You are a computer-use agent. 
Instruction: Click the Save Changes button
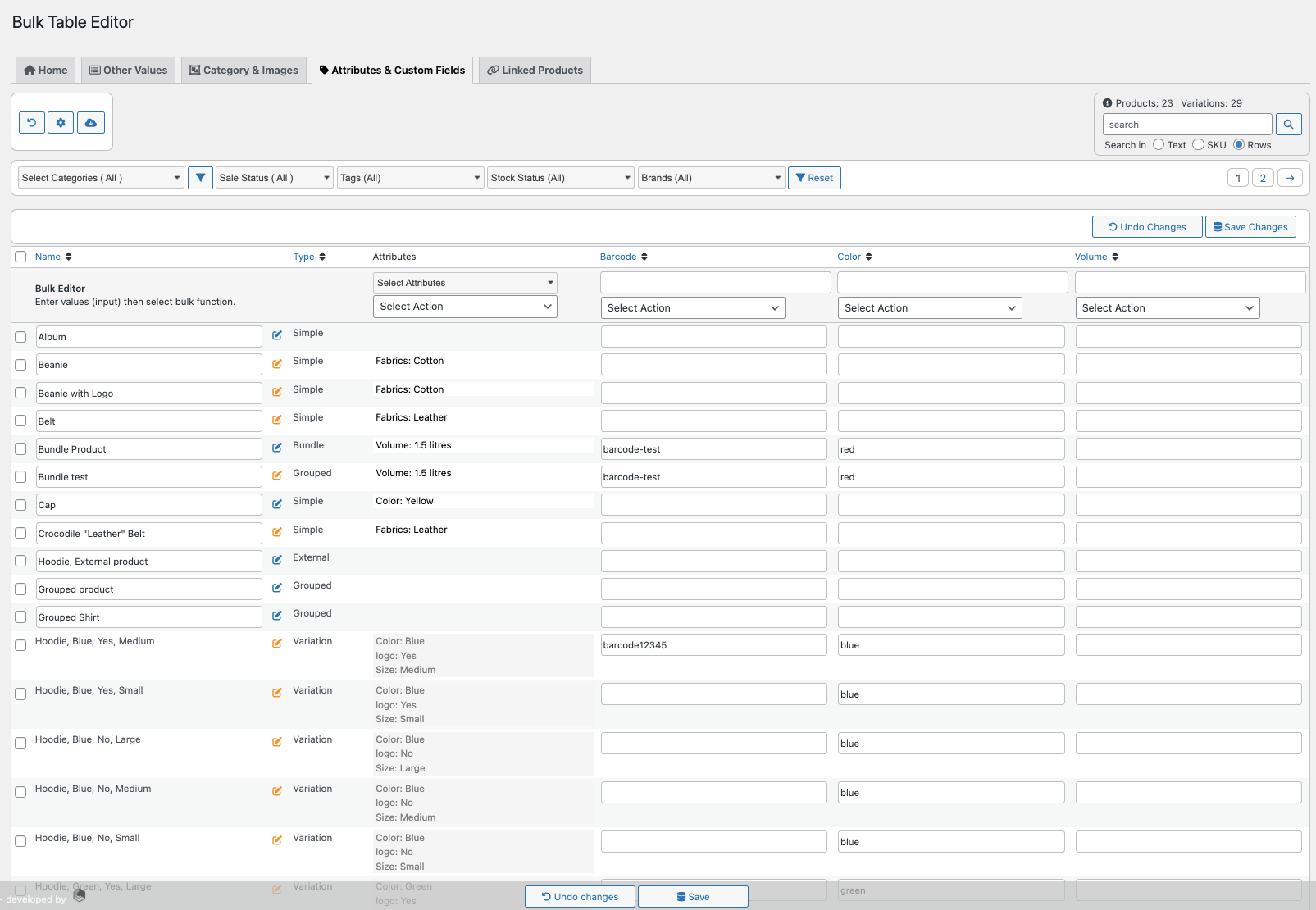coord(1250,226)
